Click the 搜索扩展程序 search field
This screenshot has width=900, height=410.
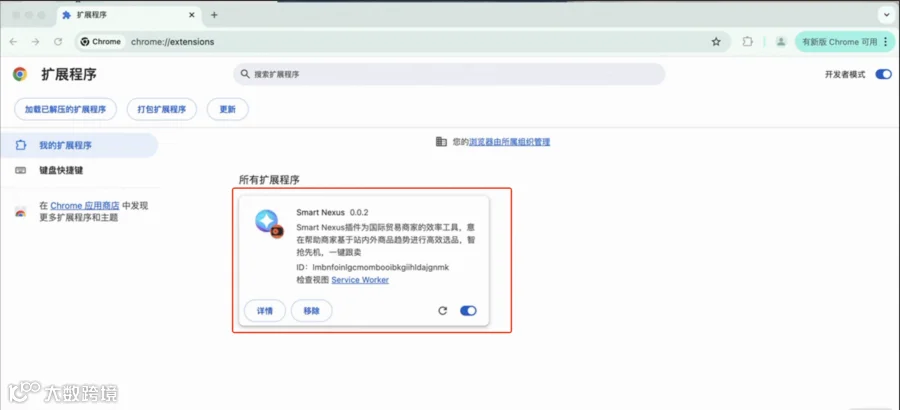pyautogui.click(x=449, y=74)
